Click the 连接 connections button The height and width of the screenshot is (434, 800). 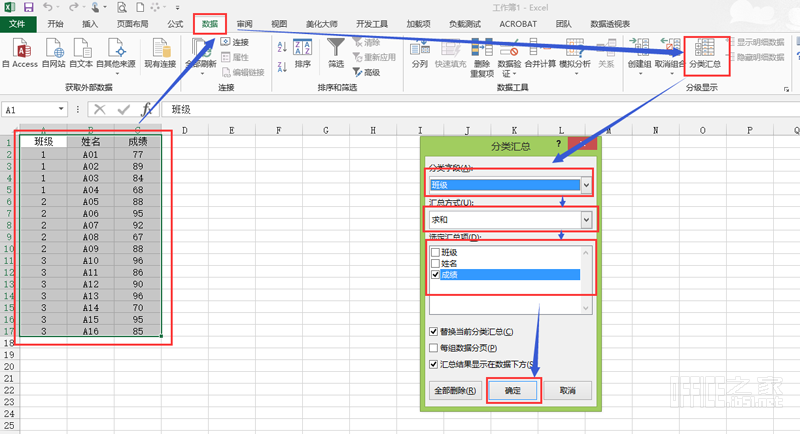[235, 42]
